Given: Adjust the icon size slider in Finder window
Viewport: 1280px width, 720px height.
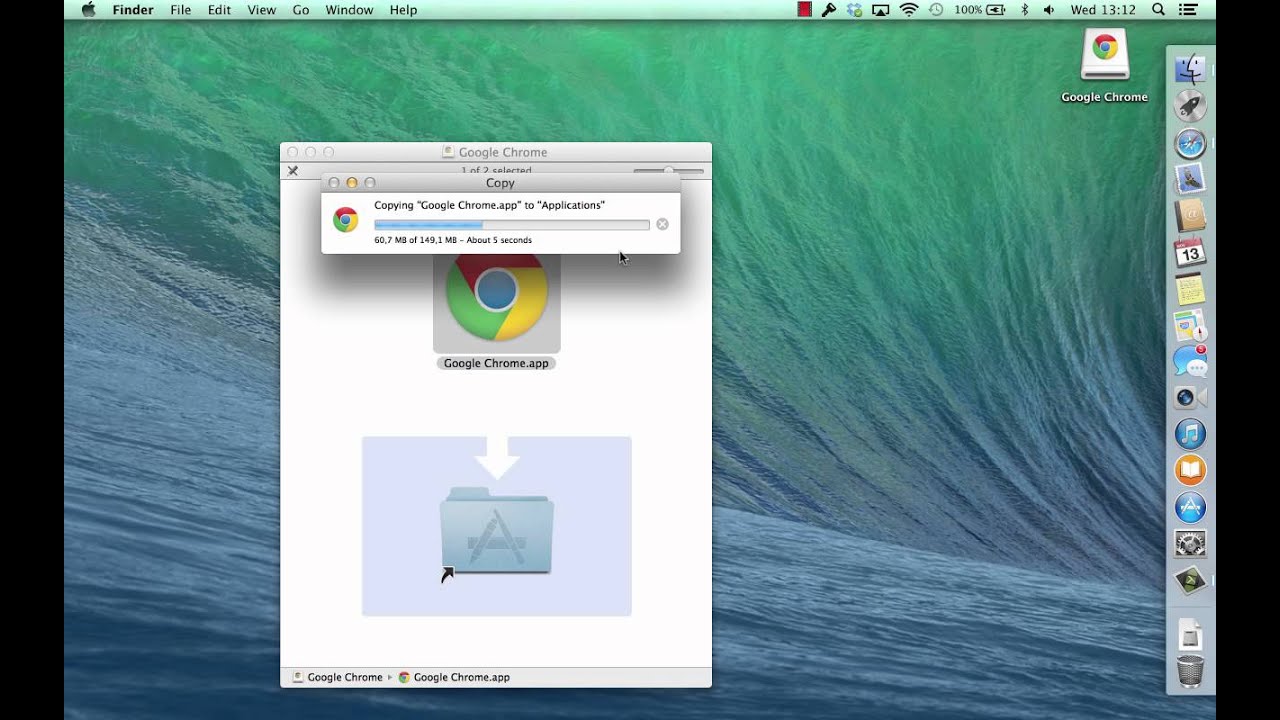Looking at the screenshot, I should click(668, 171).
